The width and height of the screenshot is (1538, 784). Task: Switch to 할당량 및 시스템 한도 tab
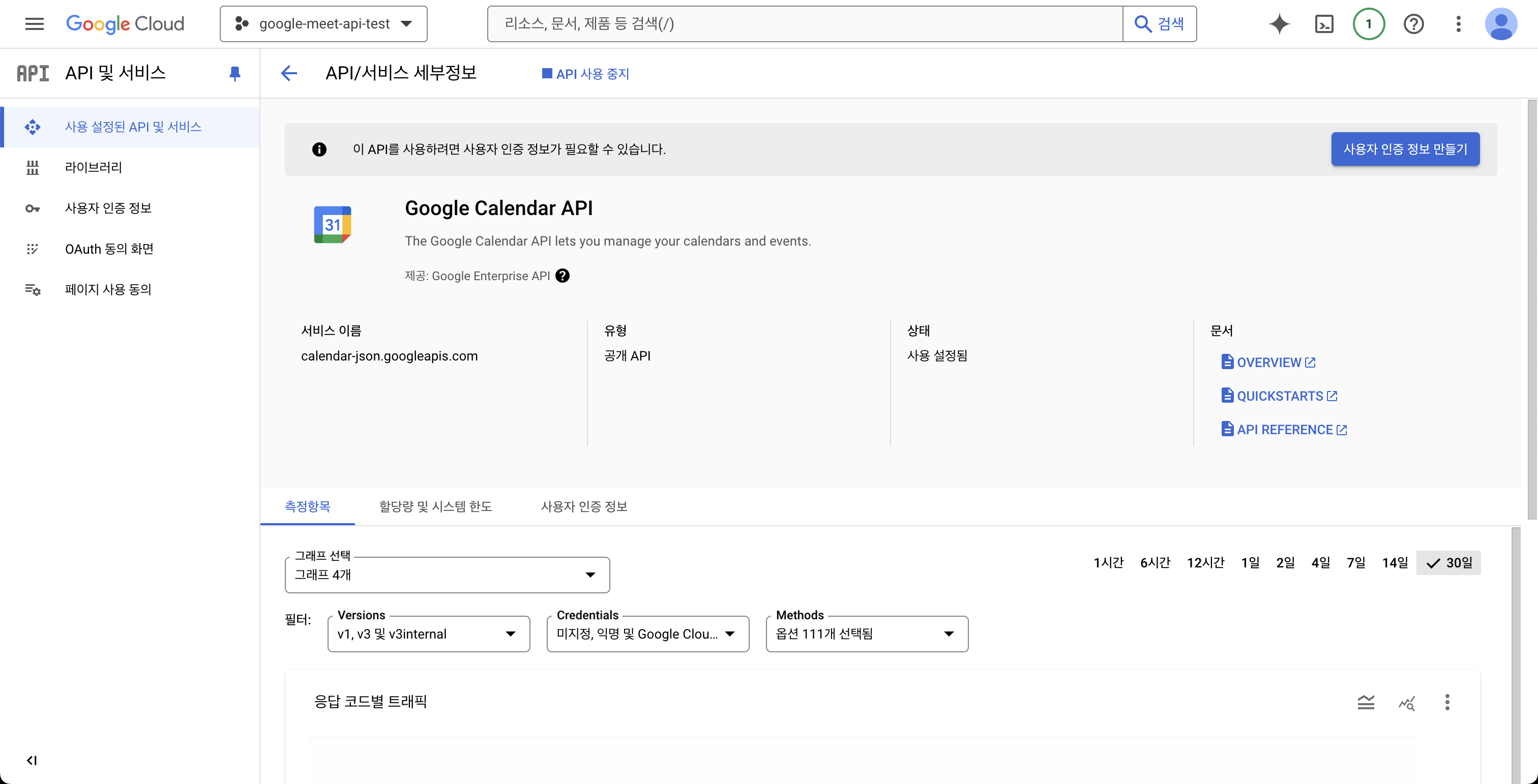[435, 506]
